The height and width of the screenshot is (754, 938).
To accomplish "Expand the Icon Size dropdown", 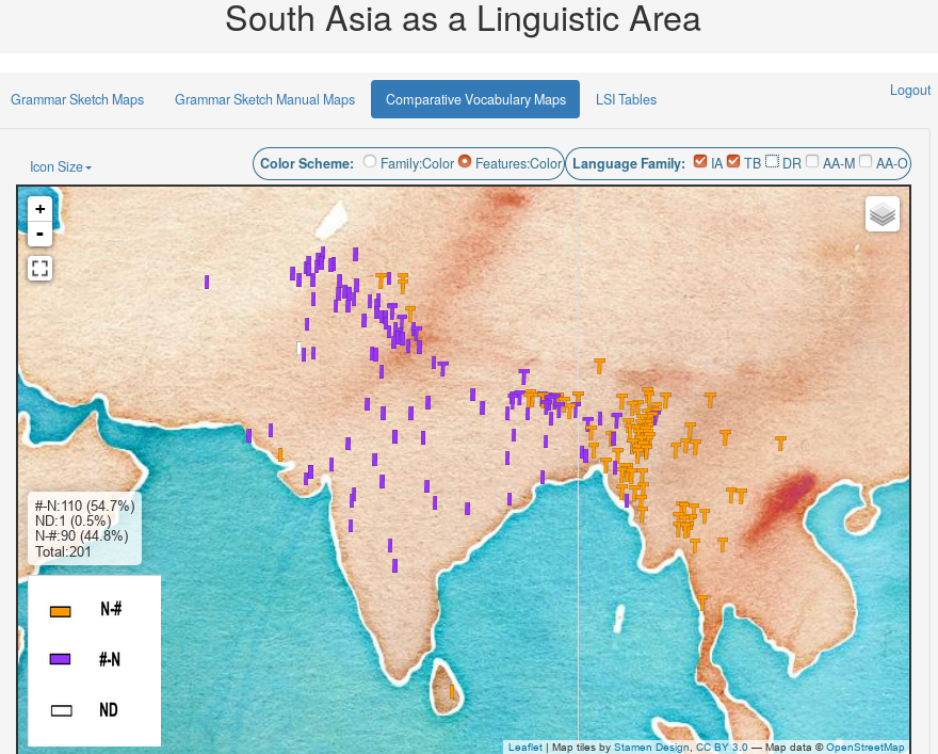I will [x=61, y=167].
